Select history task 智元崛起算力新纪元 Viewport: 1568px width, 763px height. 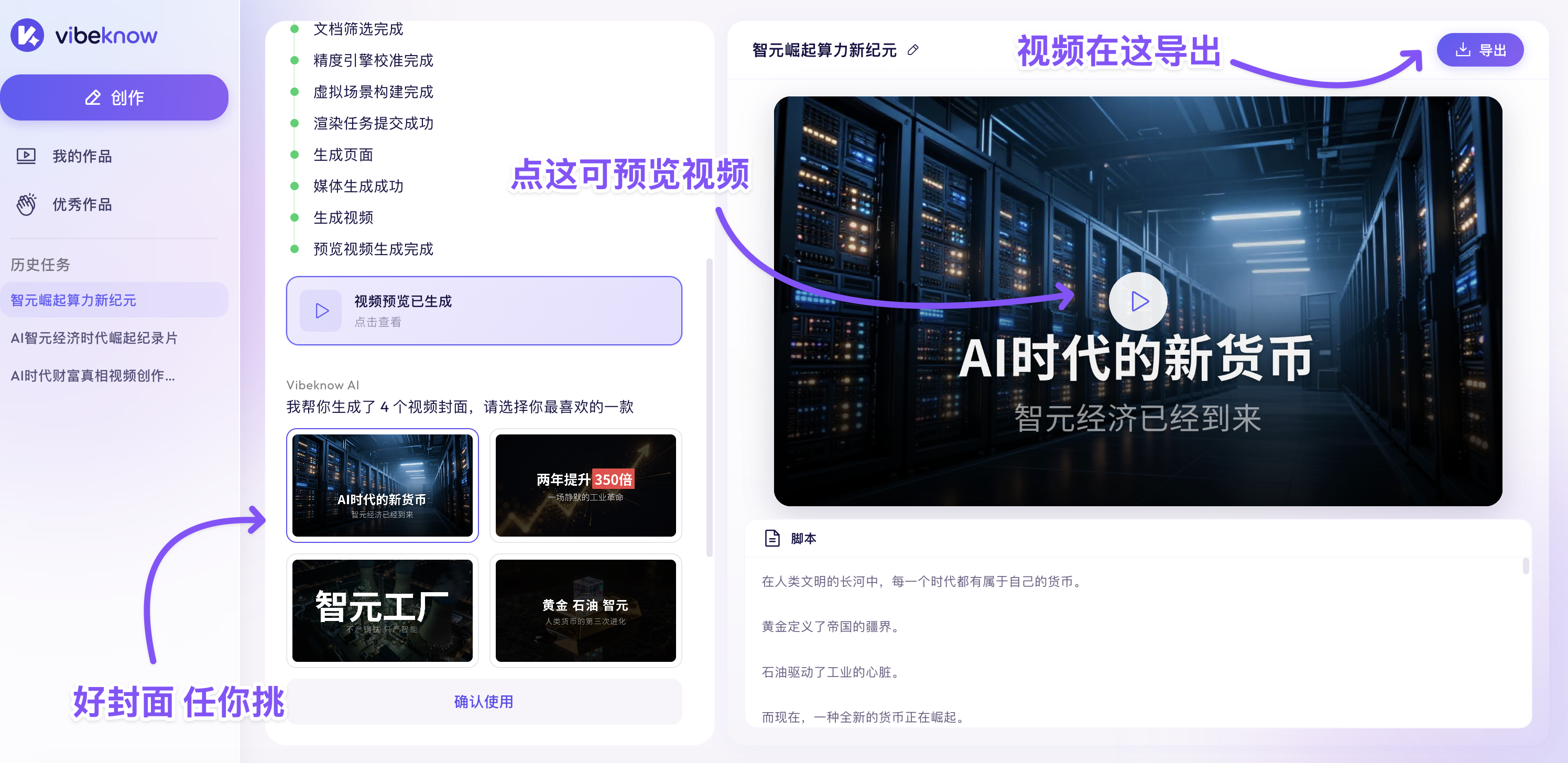(73, 300)
